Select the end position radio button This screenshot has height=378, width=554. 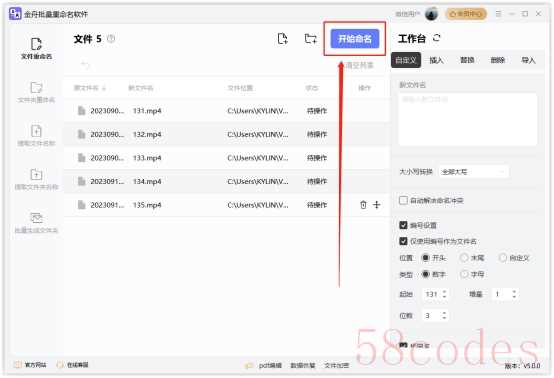coord(464,258)
